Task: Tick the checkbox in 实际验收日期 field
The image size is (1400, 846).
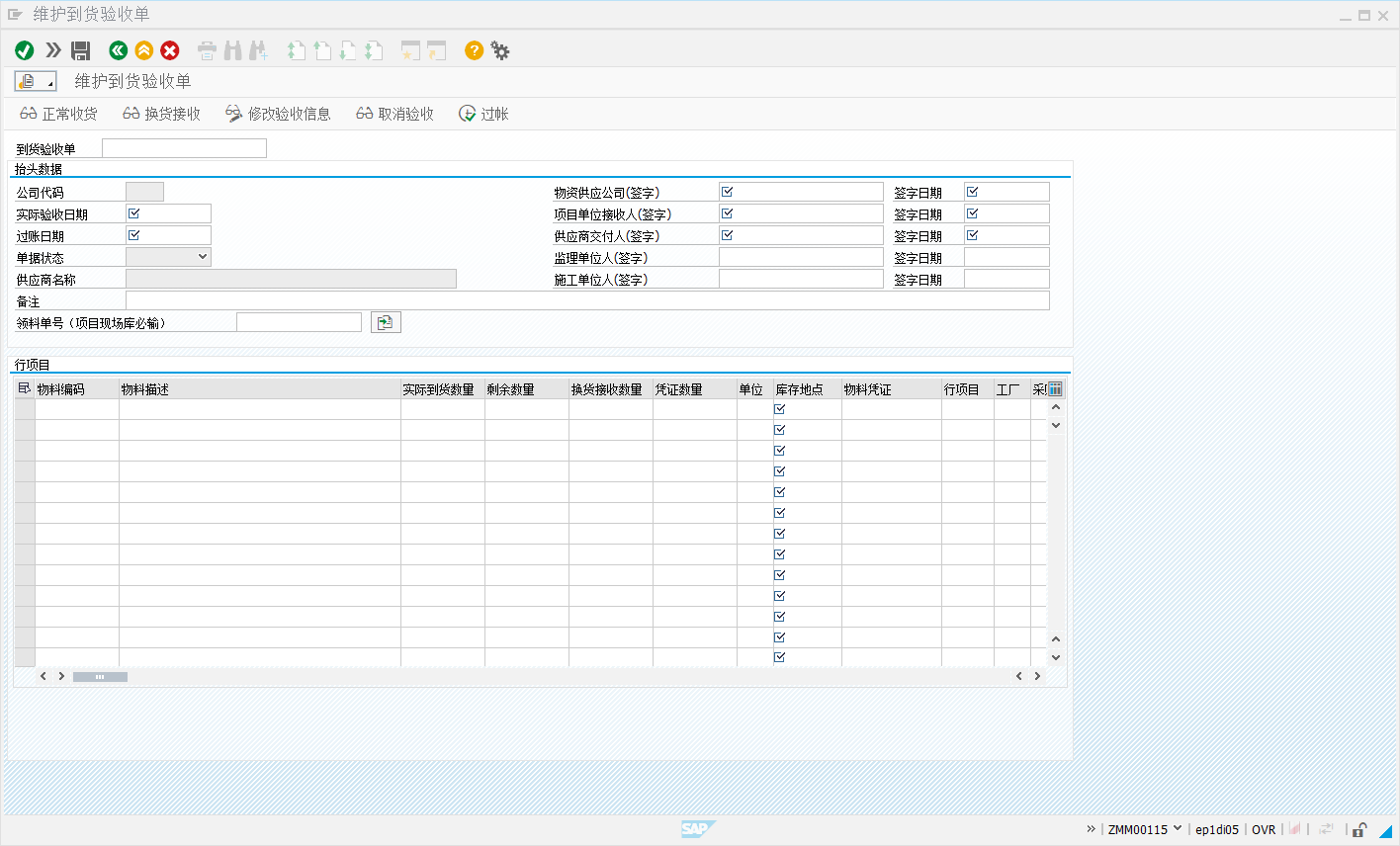Action: (134, 213)
